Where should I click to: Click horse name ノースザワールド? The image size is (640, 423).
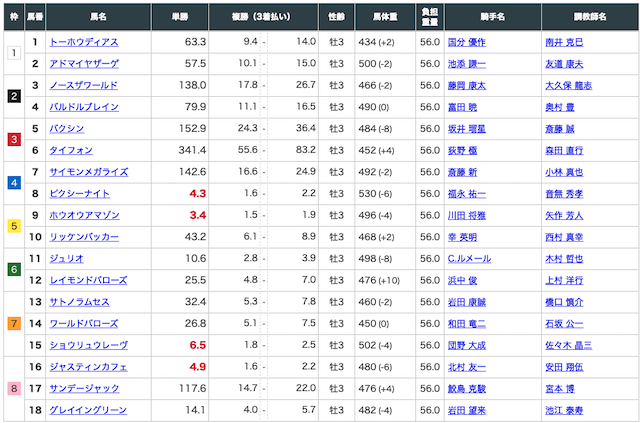[84, 85]
